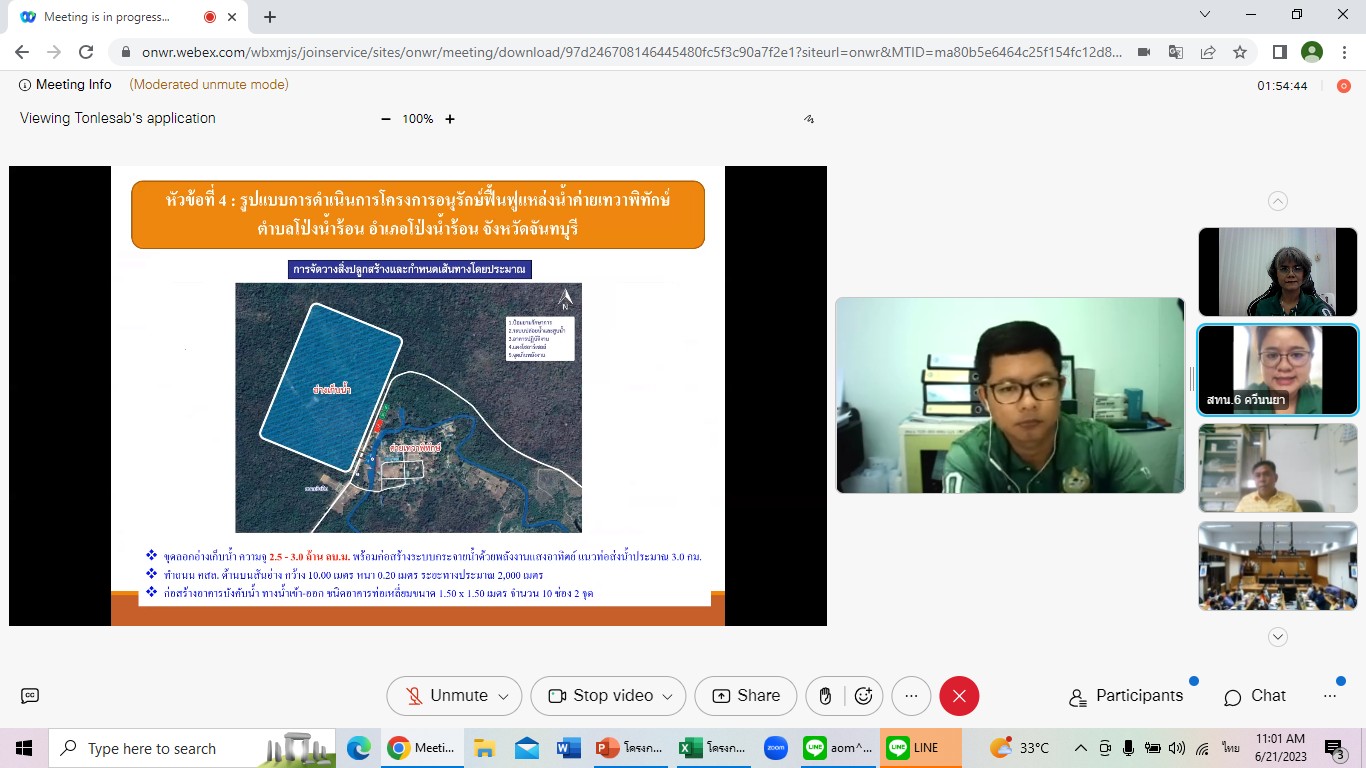The width and height of the screenshot is (1366, 768).
Task: Raise hand in the meeting
Action: click(x=825, y=696)
